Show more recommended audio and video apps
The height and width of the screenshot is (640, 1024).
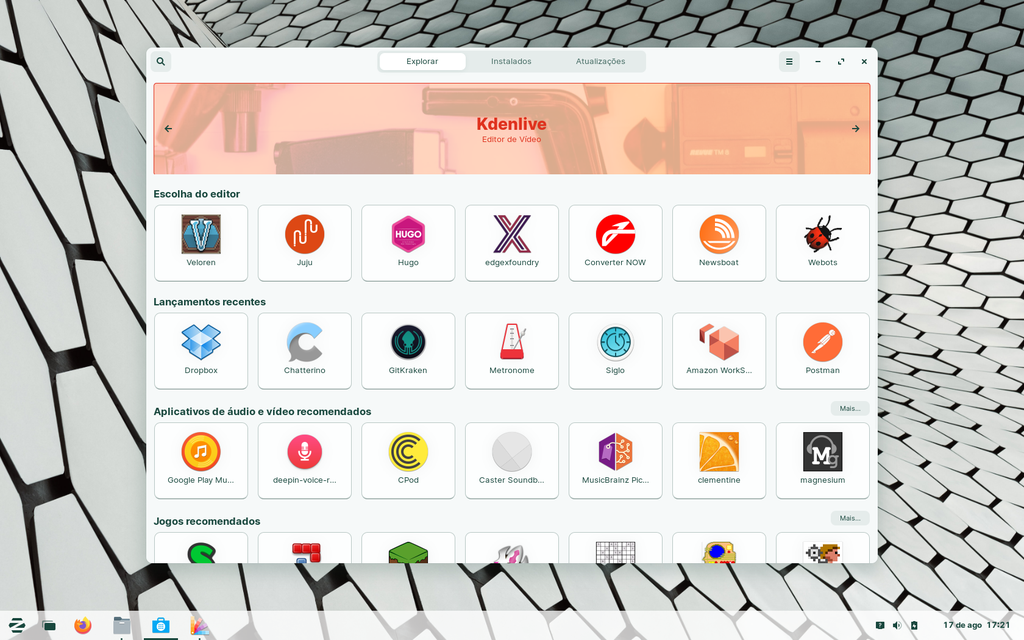tap(850, 408)
